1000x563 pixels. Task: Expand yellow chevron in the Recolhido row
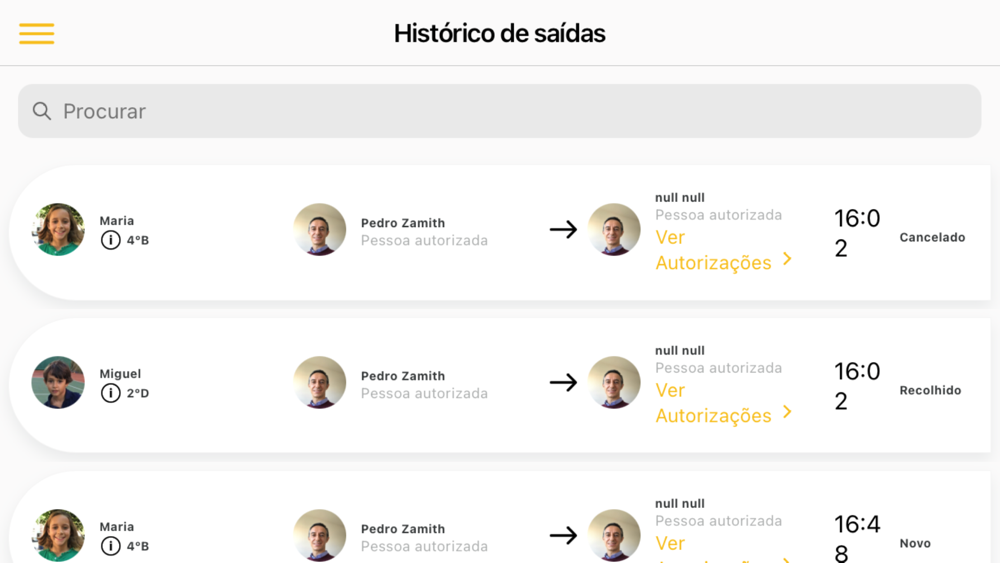788,412
